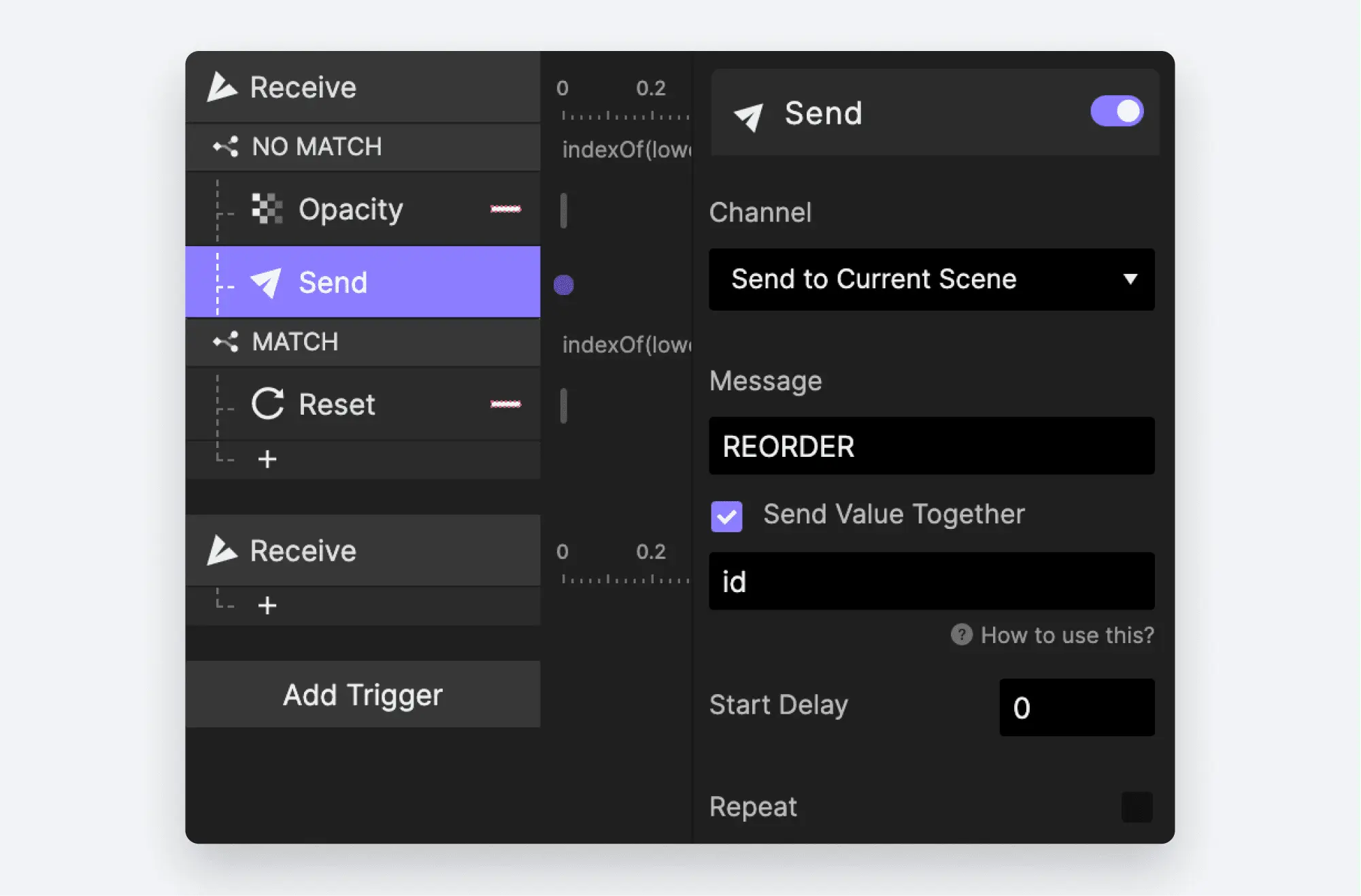Screen dimensions: 1361x896
Task: Click the paper plane icon in the selected Send row
Action: (x=266, y=282)
